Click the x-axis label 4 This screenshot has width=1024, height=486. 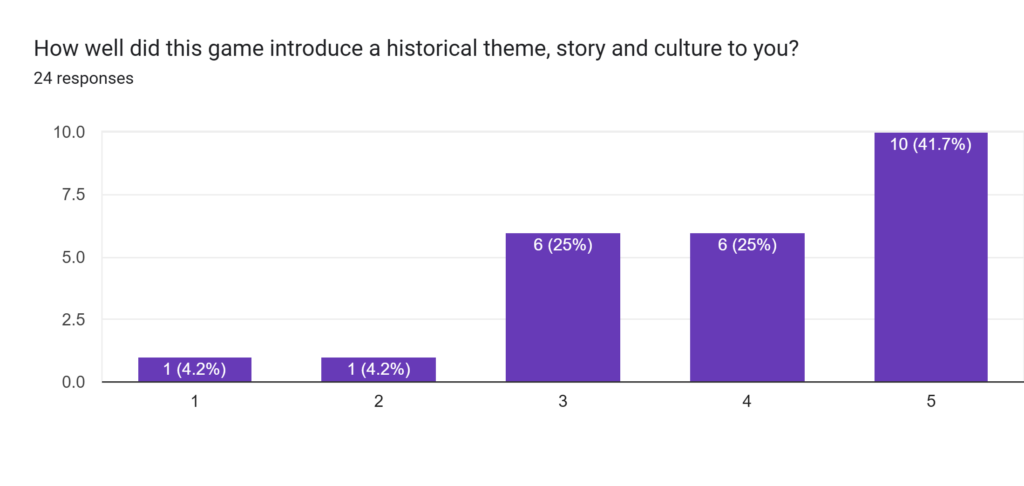(747, 402)
